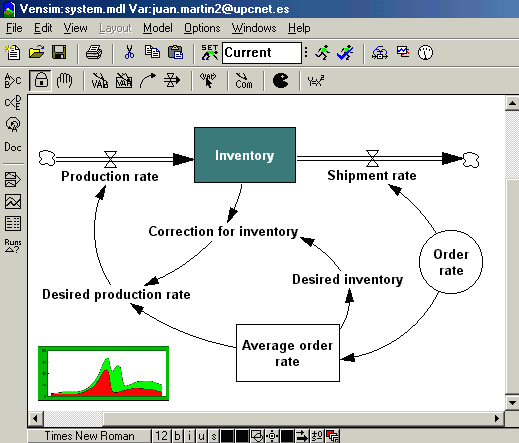Print the sketch with printer icon
This screenshot has width=519, height=443.
click(x=94, y=53)
